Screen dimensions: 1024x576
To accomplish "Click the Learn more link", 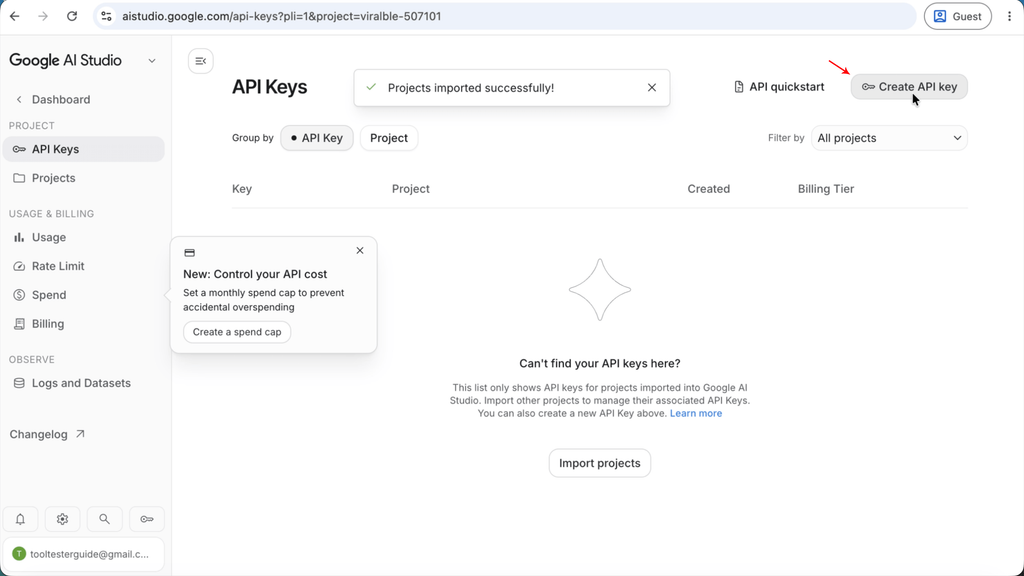I will click(696, 413).
